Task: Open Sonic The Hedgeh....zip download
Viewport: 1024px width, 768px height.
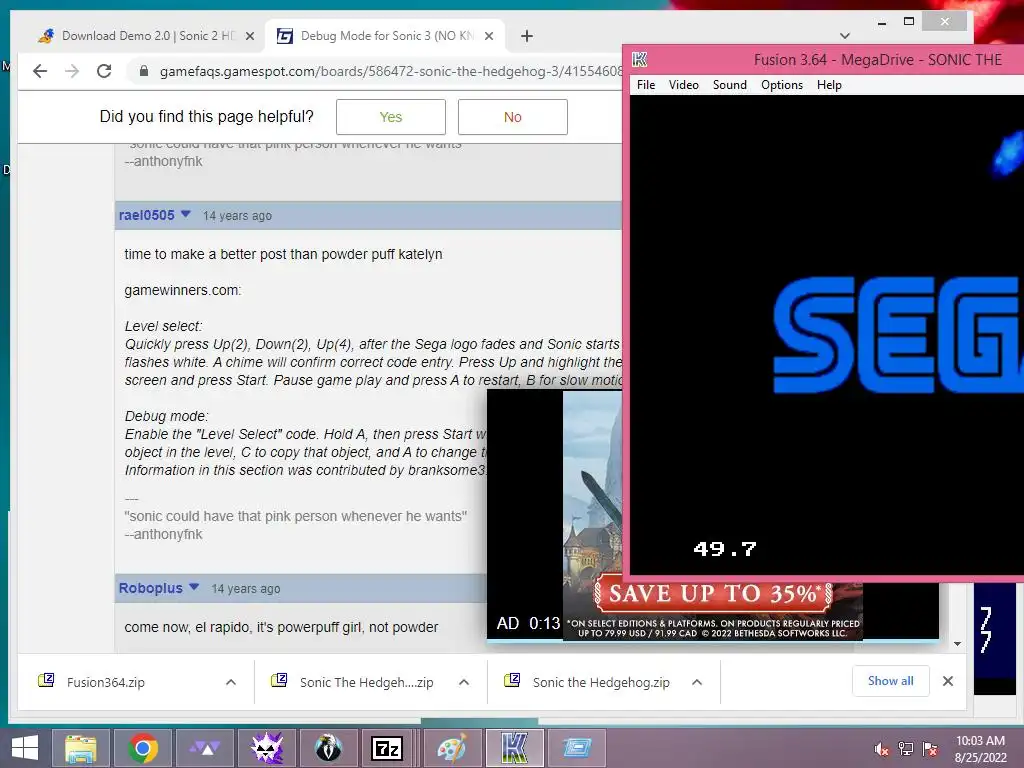Action: 366,682
